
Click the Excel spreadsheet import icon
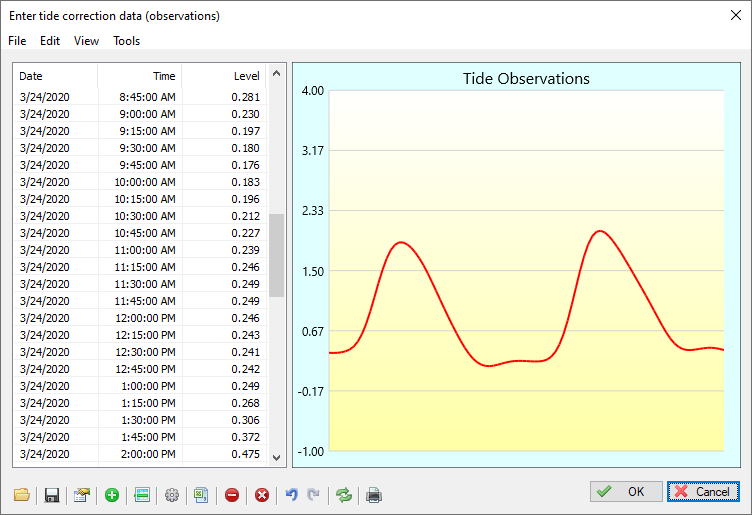(x=201, y=495)
